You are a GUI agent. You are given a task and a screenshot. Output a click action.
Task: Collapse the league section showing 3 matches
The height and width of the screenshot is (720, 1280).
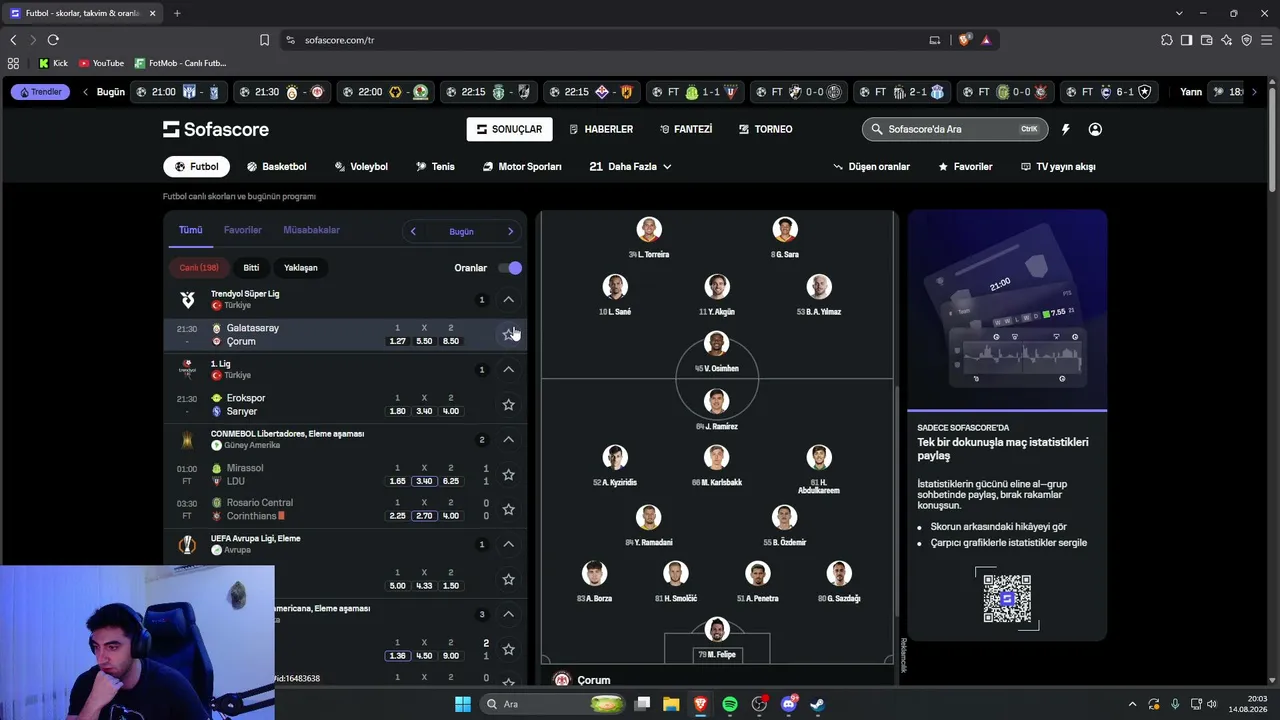[x=508, y=614]
